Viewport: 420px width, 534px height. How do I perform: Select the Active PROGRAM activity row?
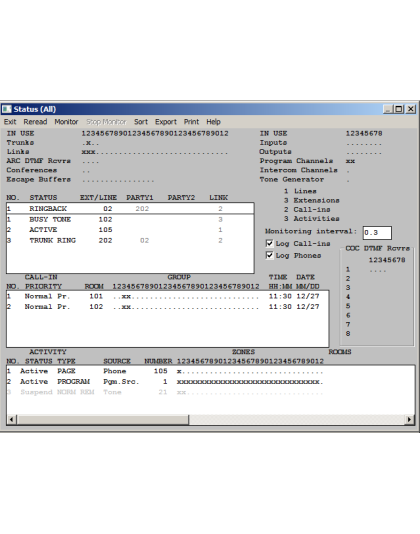tap(210, 381)
